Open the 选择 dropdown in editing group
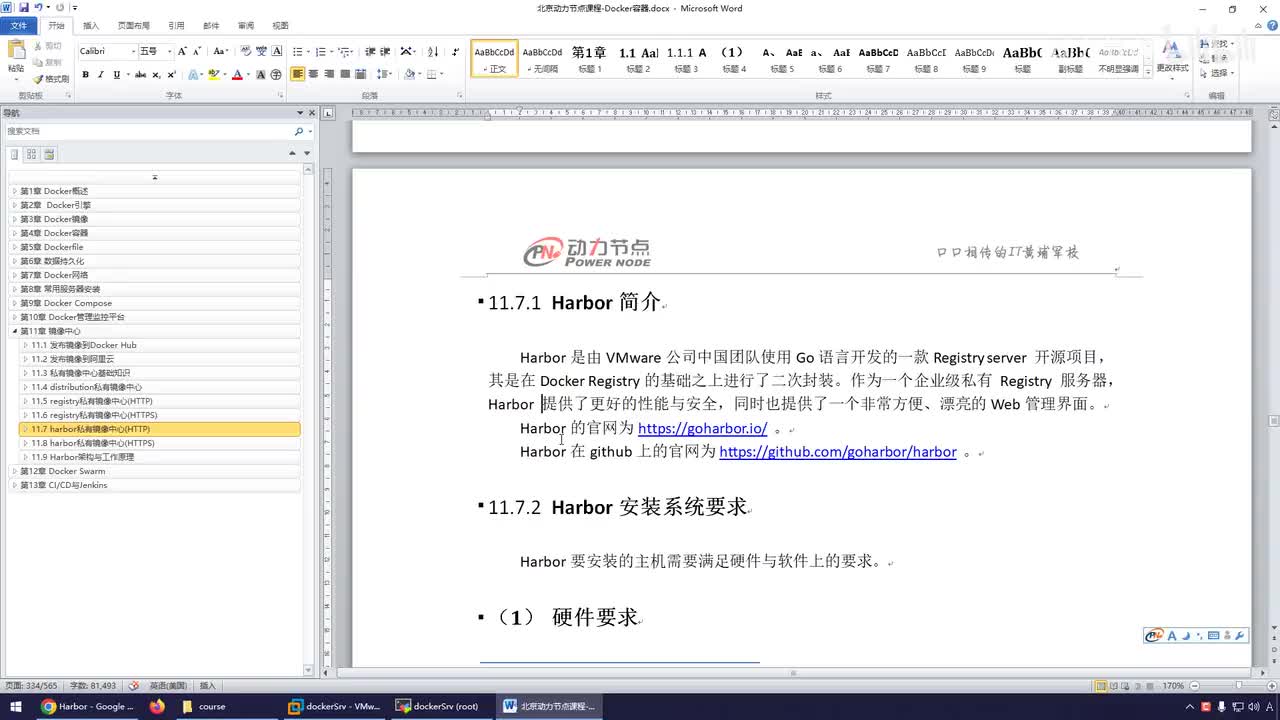1280x720 pixels. 1217,73
